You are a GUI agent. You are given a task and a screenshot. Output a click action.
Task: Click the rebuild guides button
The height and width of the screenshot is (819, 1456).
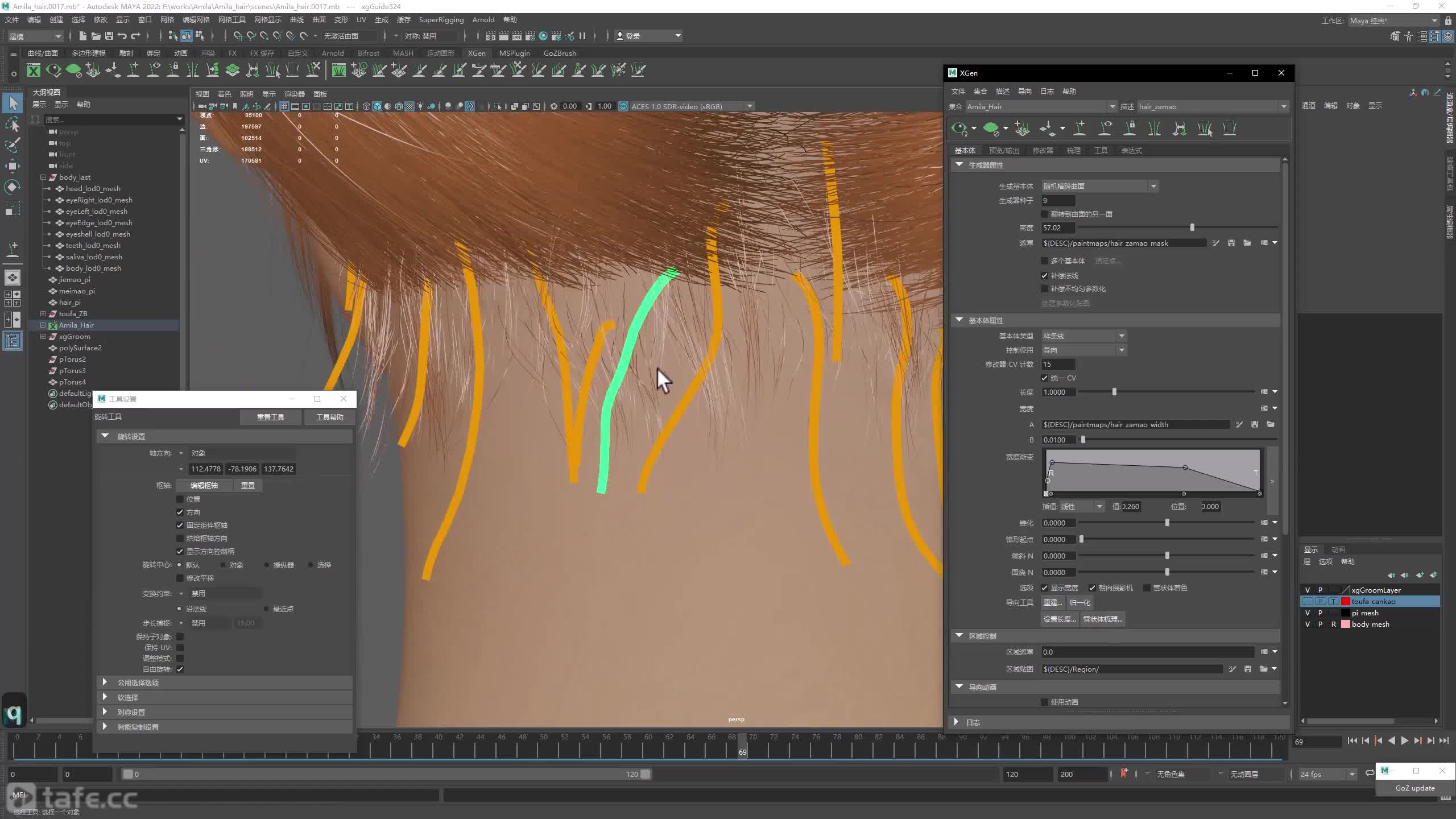(x=1052, y=602)
